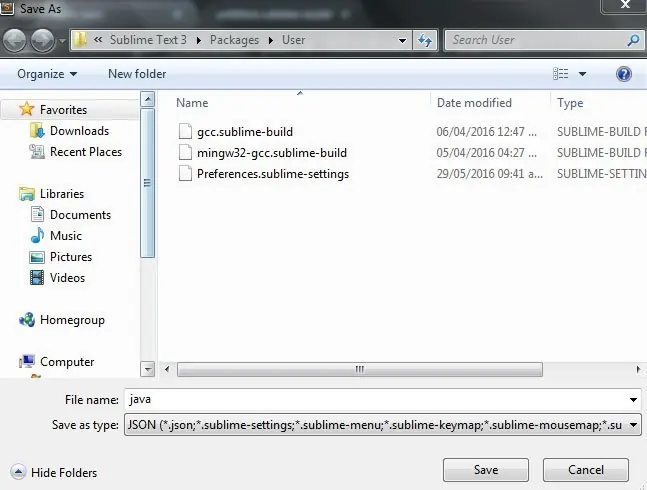Open Downloads in navigation pane

click(x=80, y=131)
